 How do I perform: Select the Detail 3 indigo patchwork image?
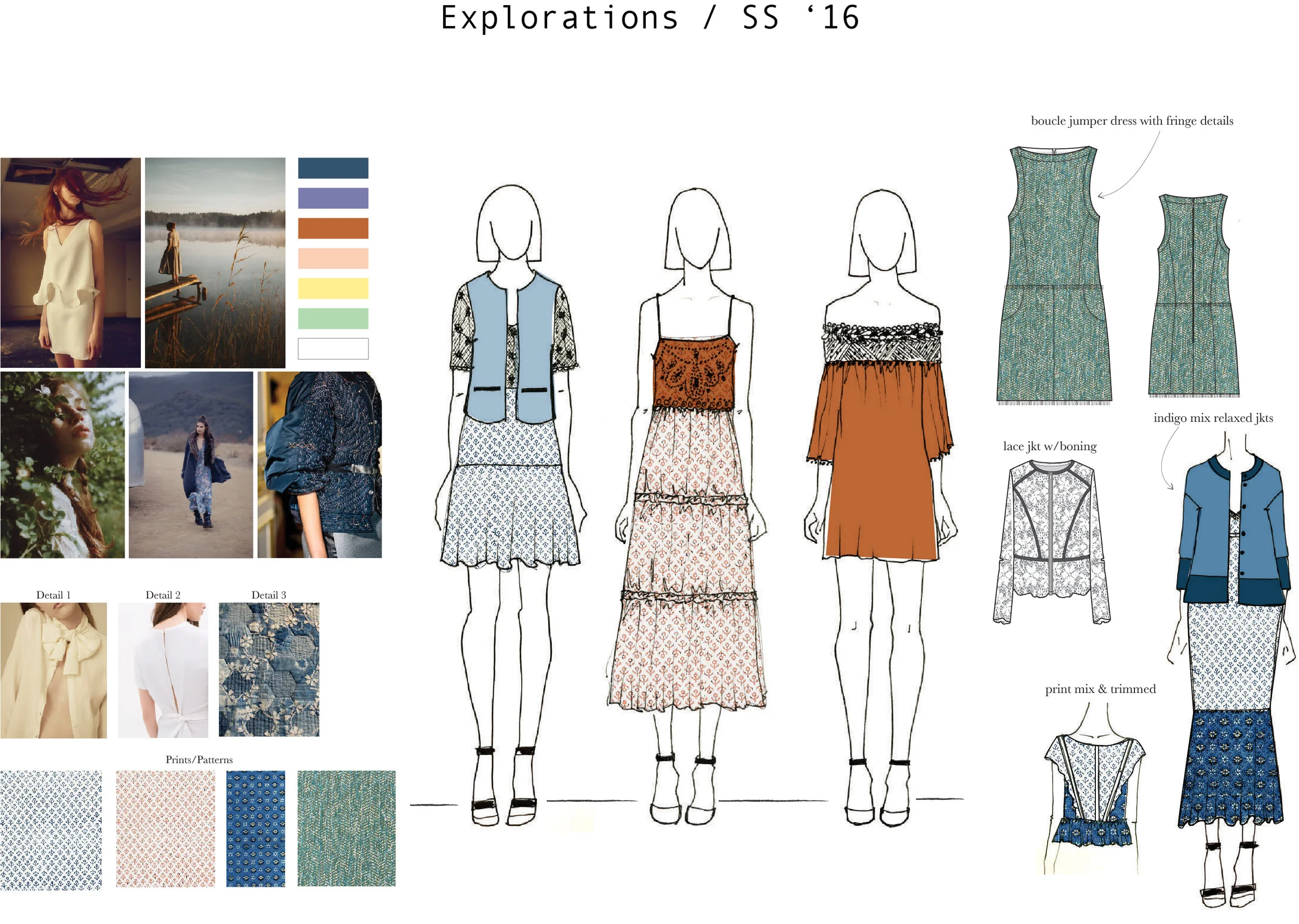coord(269,670)
